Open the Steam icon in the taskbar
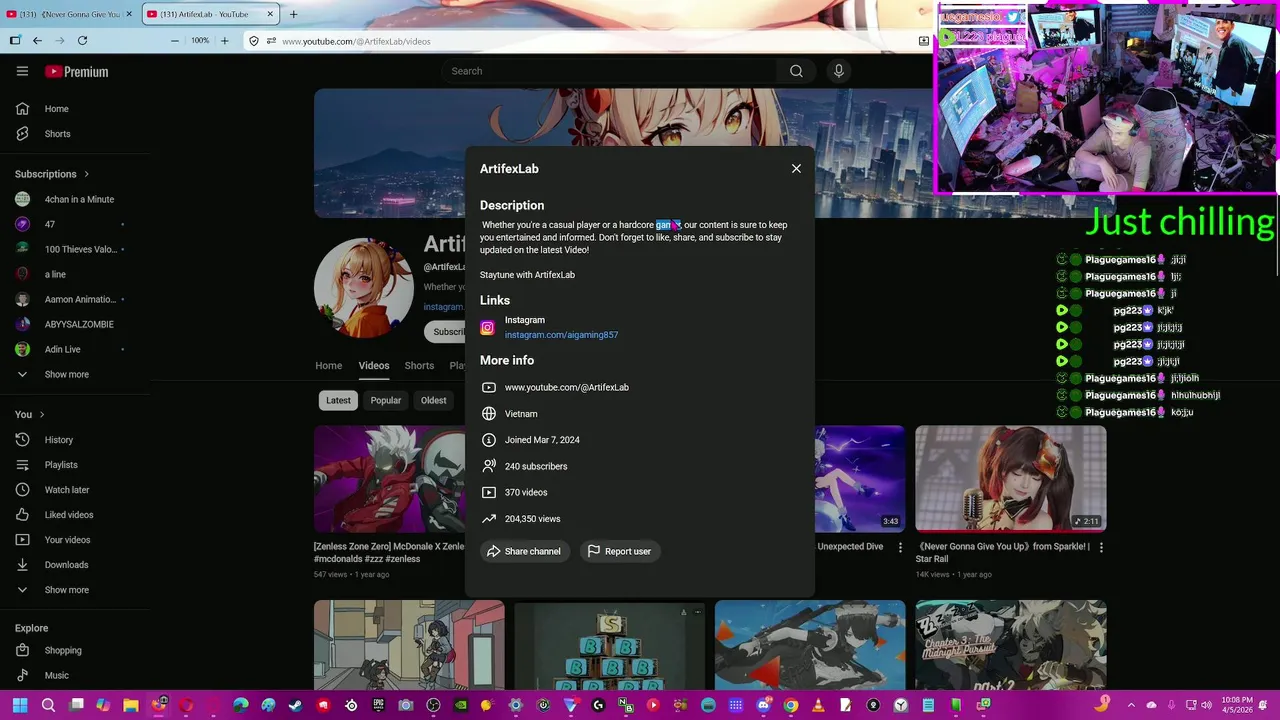Viewport: 1280px width, 720px height. click(295, 705)
